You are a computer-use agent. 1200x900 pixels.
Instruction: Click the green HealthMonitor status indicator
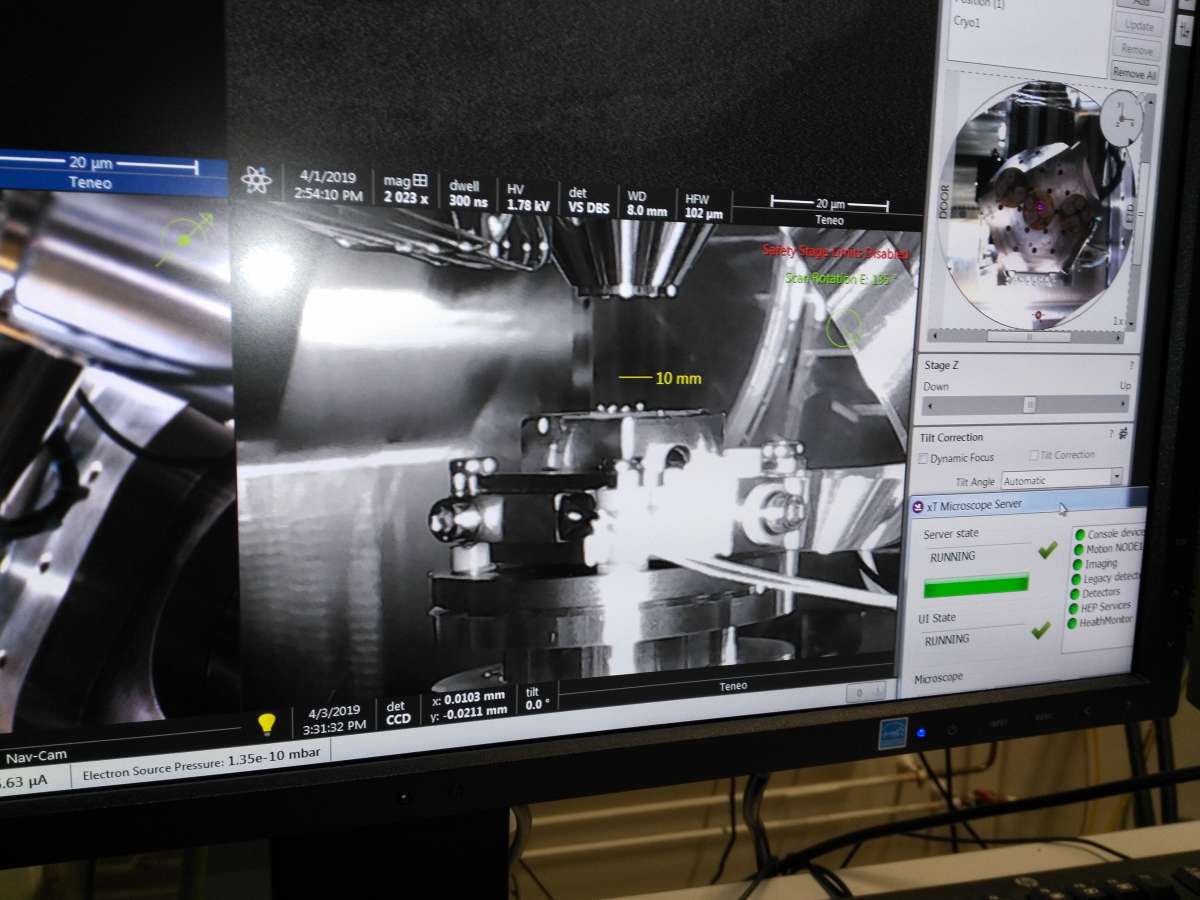tap(1073, 623)
